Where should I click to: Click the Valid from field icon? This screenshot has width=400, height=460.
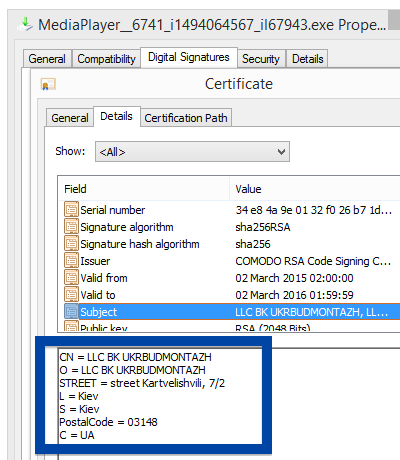[x=71, y=278]
